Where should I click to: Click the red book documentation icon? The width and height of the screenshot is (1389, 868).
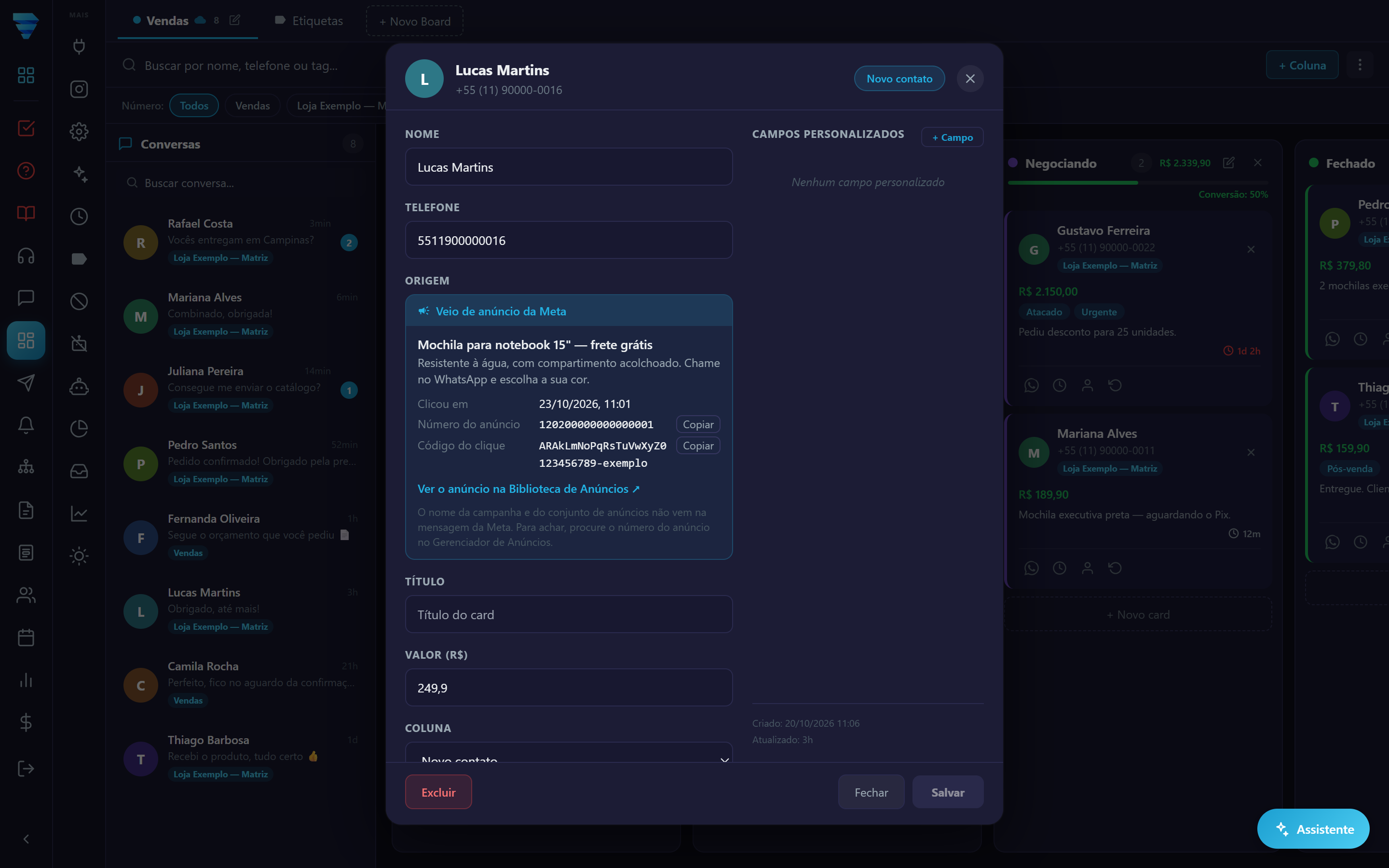(x=26, y=213)
